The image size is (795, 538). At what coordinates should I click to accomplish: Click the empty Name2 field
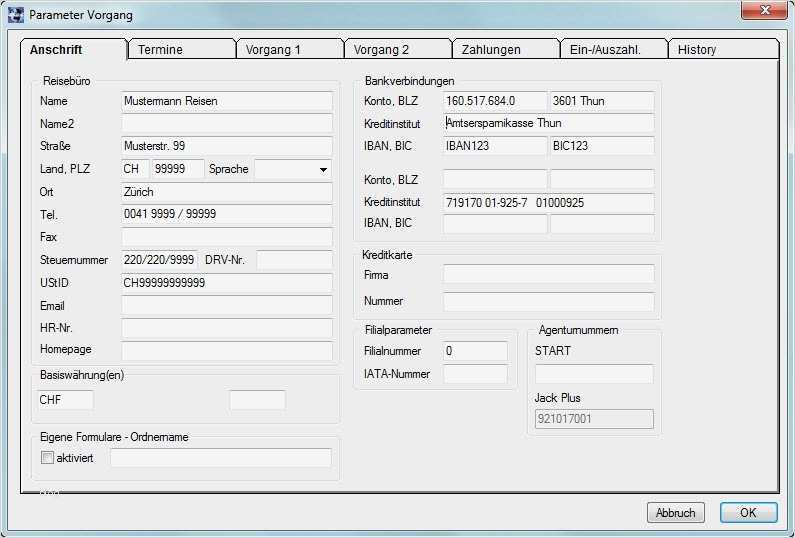[x=227, y=124]
